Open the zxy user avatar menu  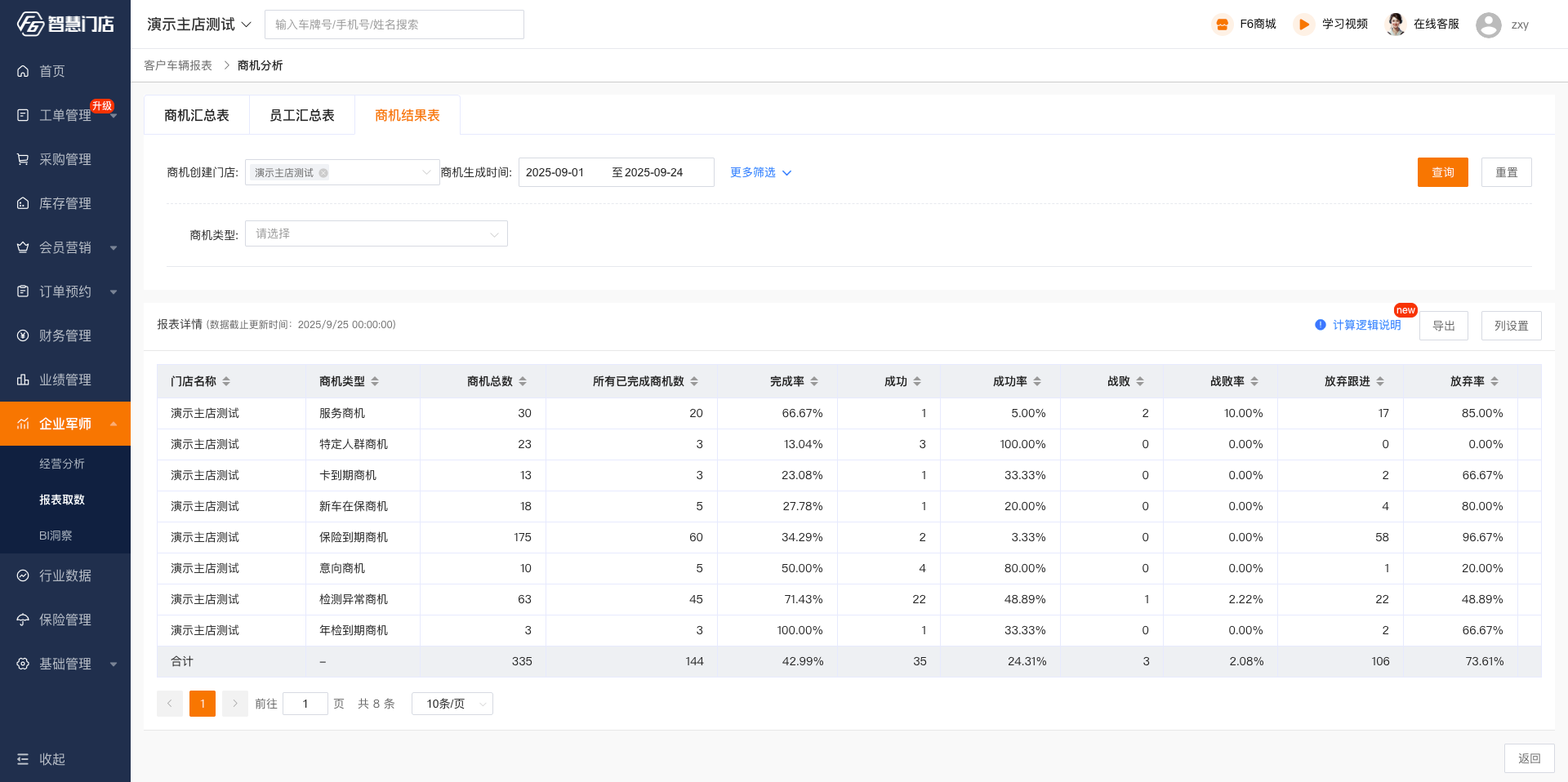tap(1489, 24)
